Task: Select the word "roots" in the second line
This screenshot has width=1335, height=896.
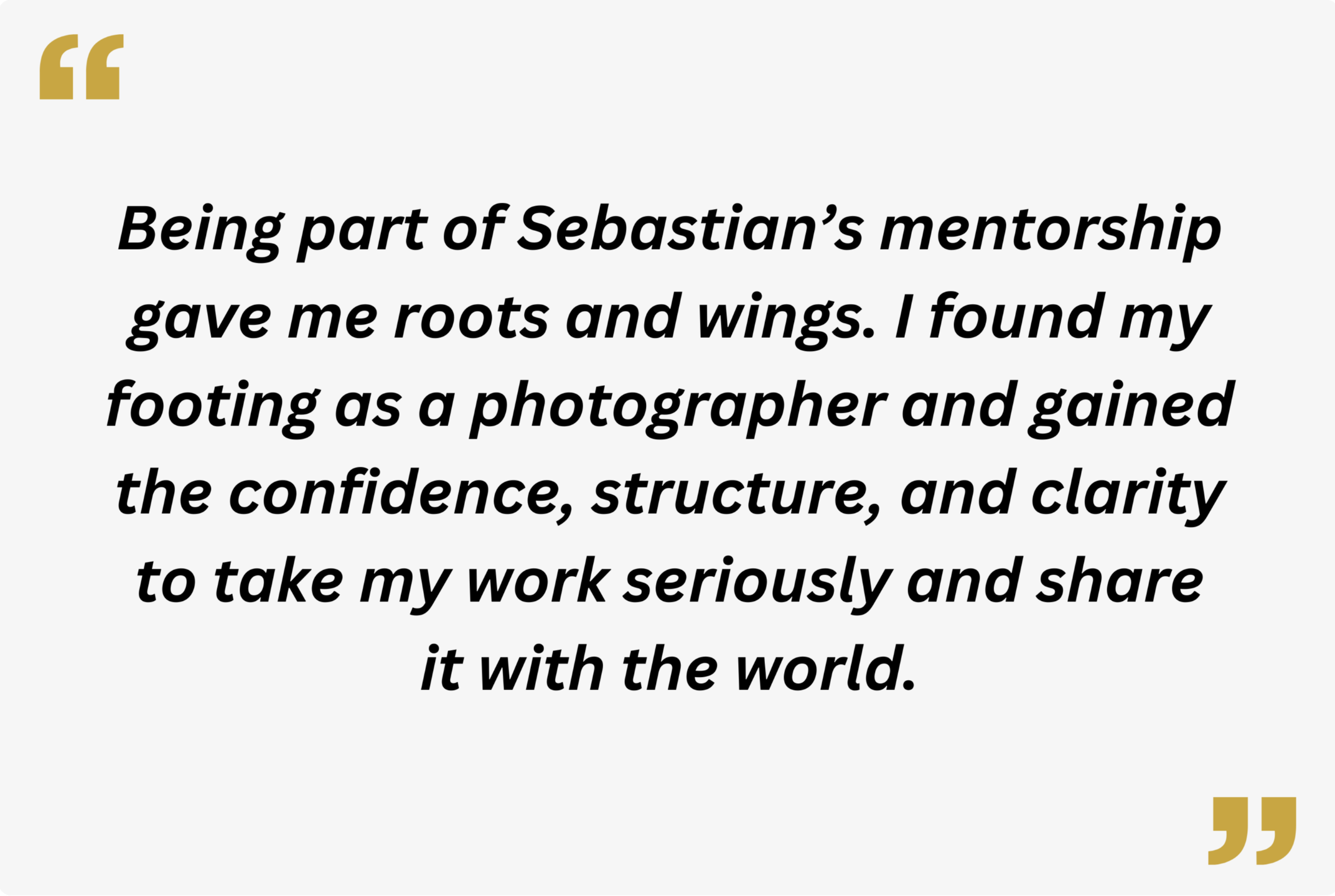Action: (471, 318)
